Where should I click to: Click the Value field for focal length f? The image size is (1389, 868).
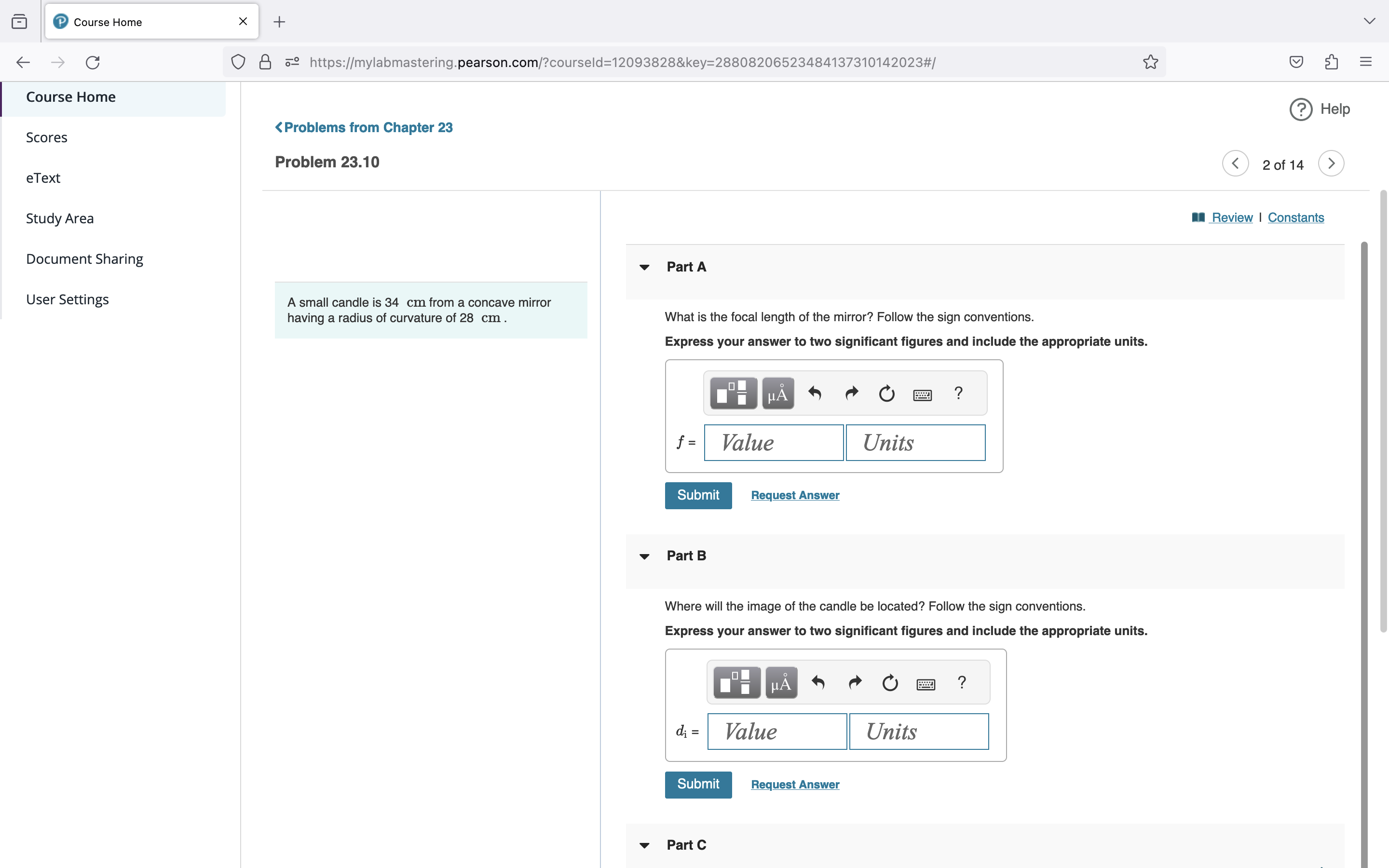tap(773, 443)
